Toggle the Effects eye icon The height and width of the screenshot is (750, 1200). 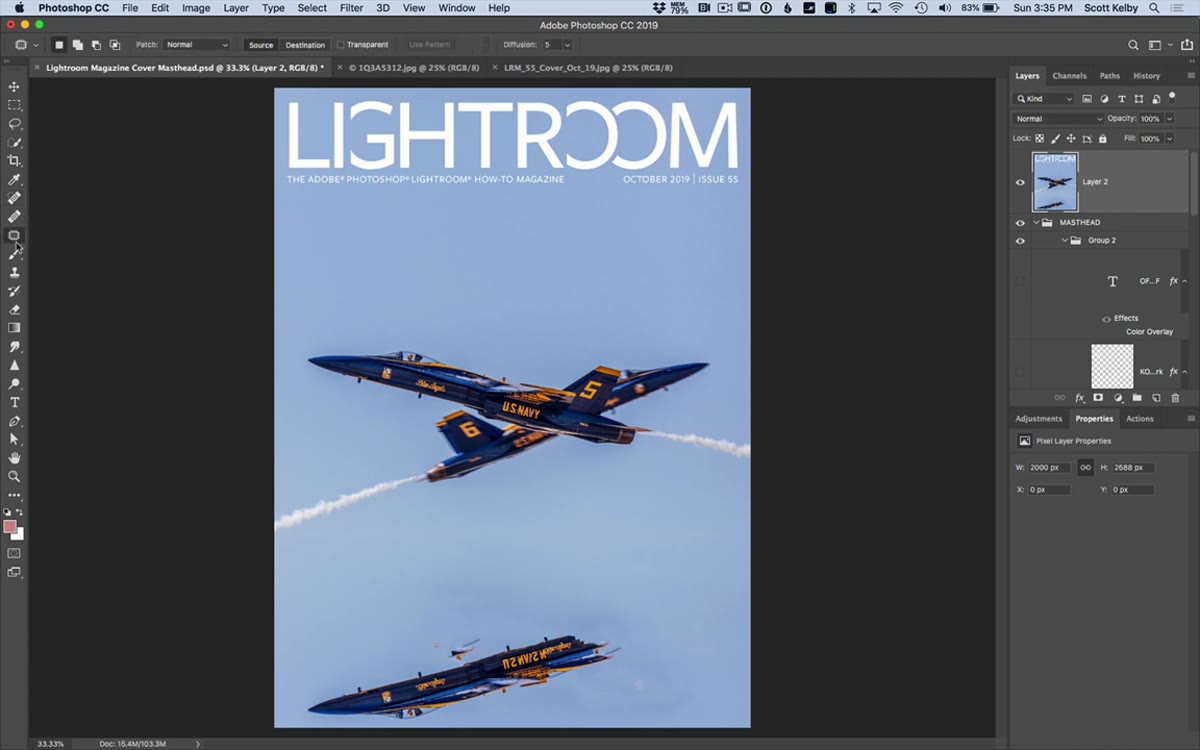(x=1106, y=318)
